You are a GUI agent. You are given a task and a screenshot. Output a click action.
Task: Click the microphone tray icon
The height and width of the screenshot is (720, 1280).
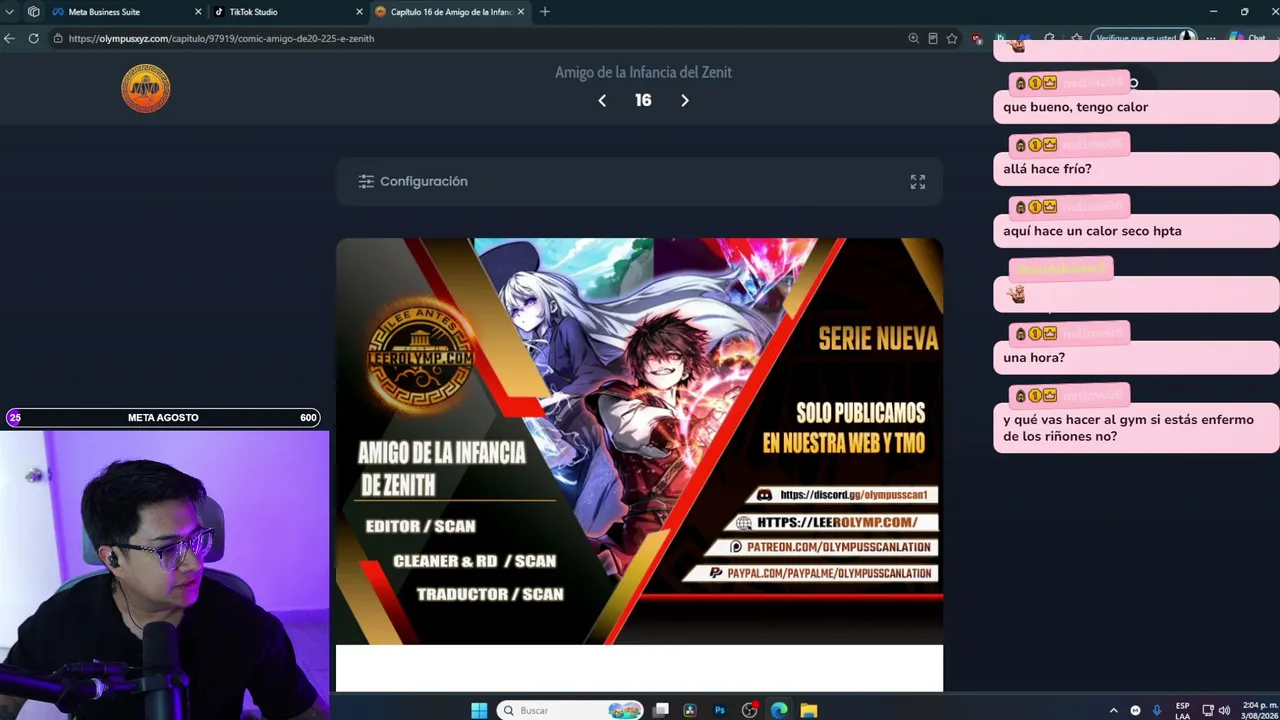1157,710
